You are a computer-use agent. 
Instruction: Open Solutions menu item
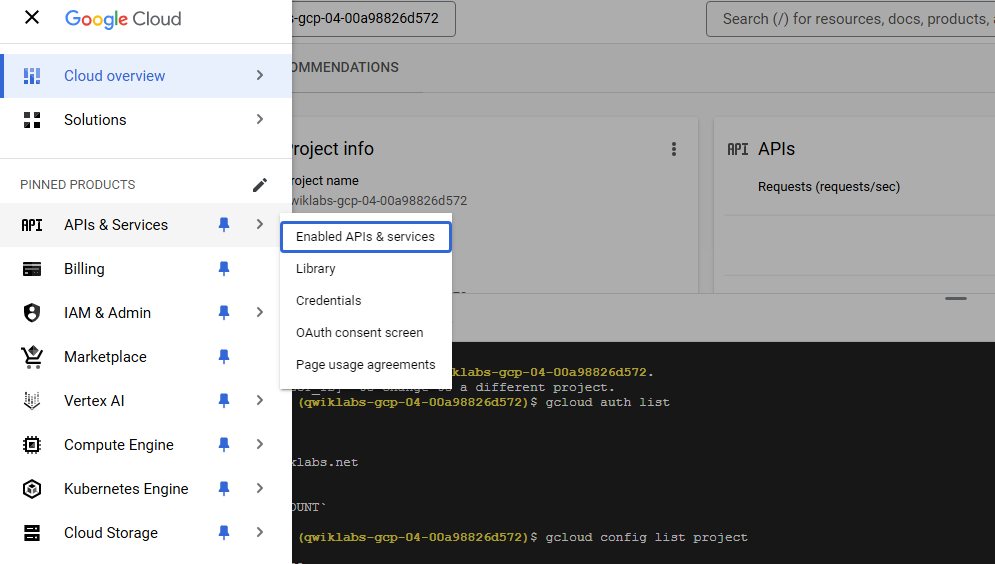146,119
